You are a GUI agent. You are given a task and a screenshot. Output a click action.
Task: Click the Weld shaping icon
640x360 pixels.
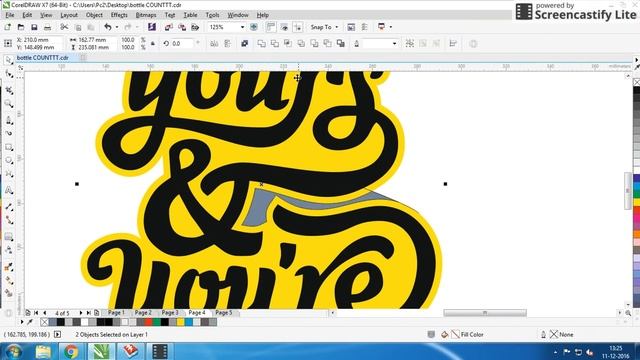pyautogui.click(x=261, y=44)
